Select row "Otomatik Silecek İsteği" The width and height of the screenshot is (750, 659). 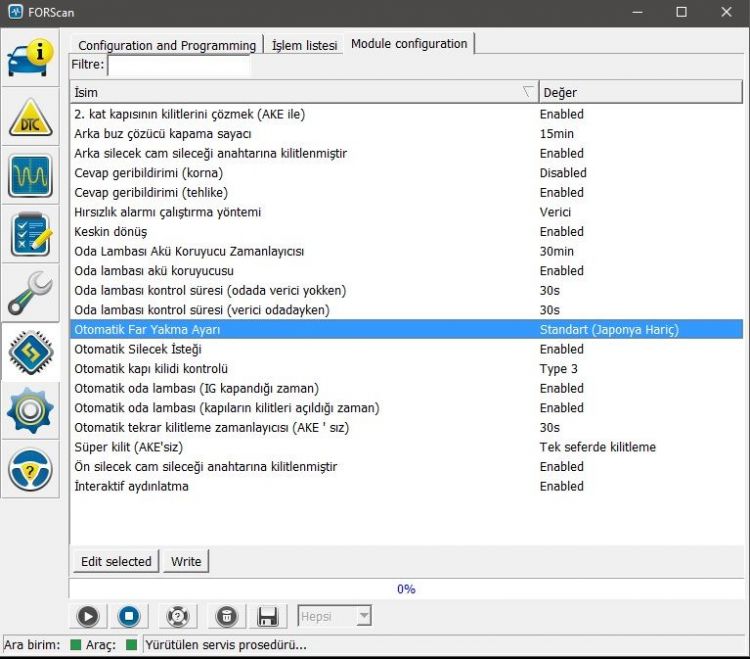pos(407,350)
